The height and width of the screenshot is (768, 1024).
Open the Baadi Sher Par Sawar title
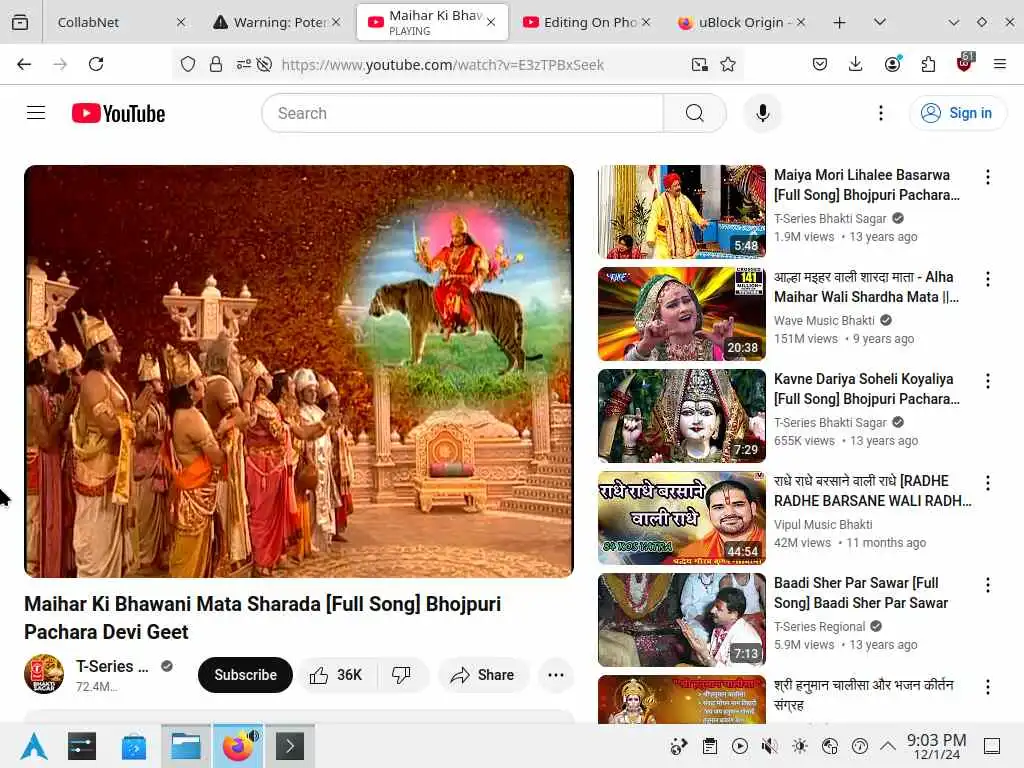[x=861, y=592]
